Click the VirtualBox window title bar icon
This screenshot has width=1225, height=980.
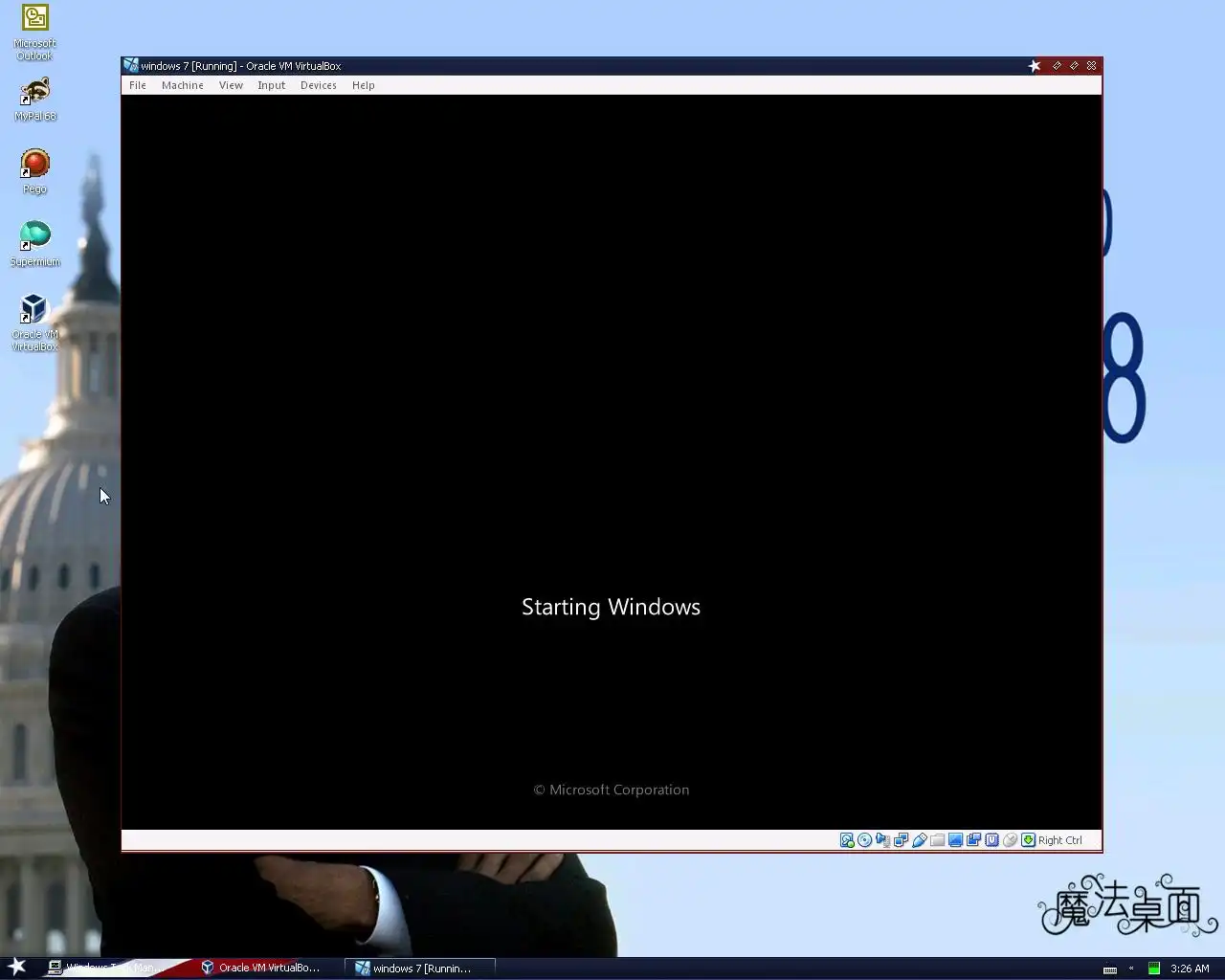(131, 66)
